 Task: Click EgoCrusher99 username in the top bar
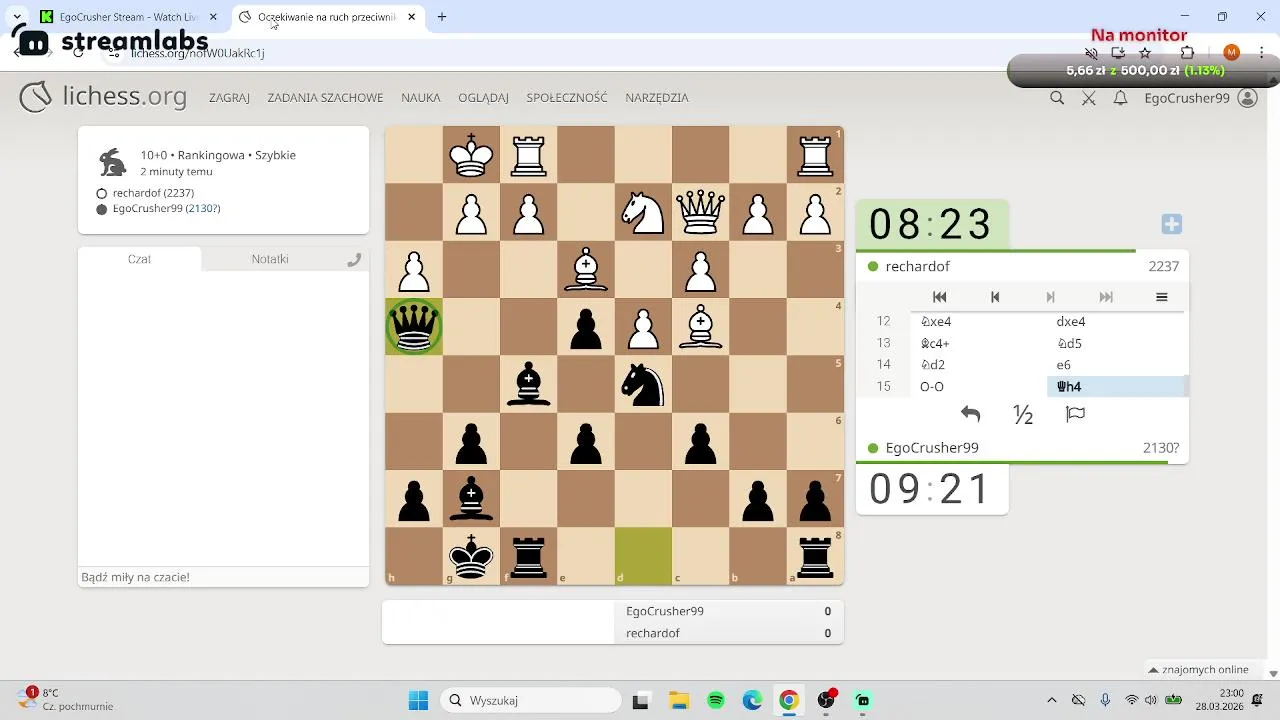pyautogui.click(x=1187, y=98)
